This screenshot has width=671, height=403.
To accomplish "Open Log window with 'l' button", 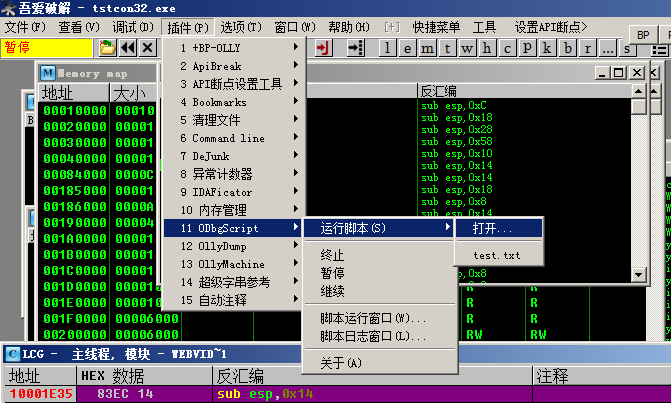I will click(387, 47).
